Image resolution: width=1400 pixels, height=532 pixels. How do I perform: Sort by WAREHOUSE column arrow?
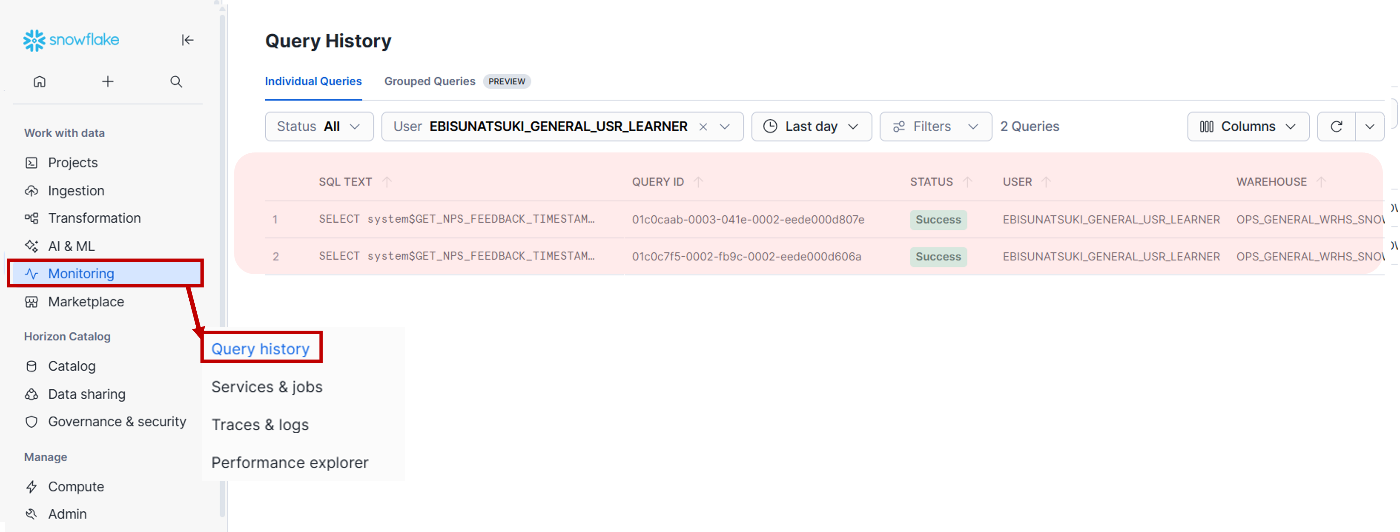tap(1321, 182)
